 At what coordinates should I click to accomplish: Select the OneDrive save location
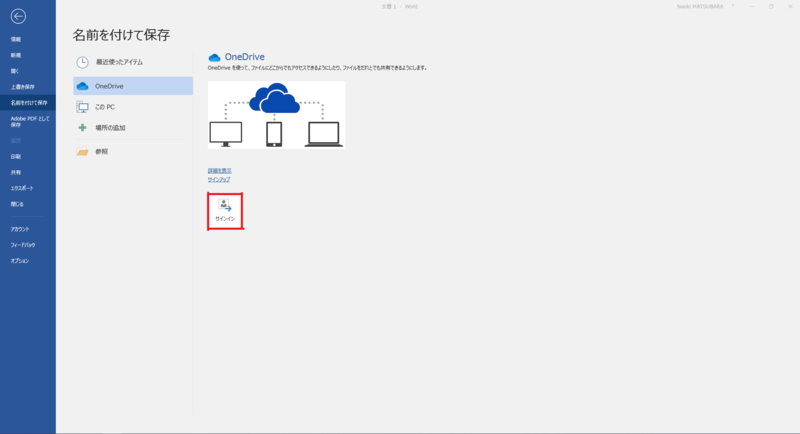[133, 86]
